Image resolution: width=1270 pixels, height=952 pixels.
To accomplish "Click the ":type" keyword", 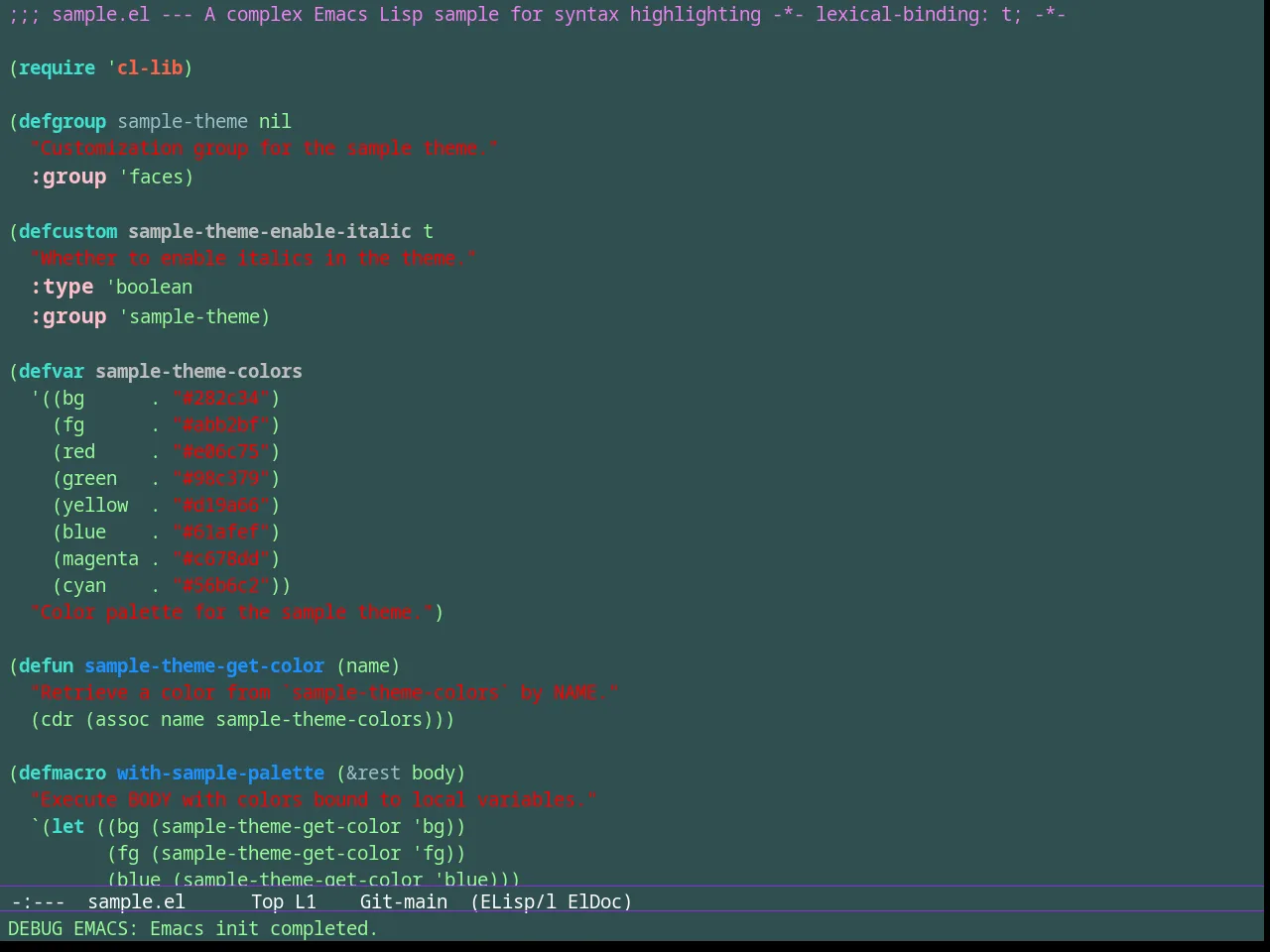I will 62,288.
